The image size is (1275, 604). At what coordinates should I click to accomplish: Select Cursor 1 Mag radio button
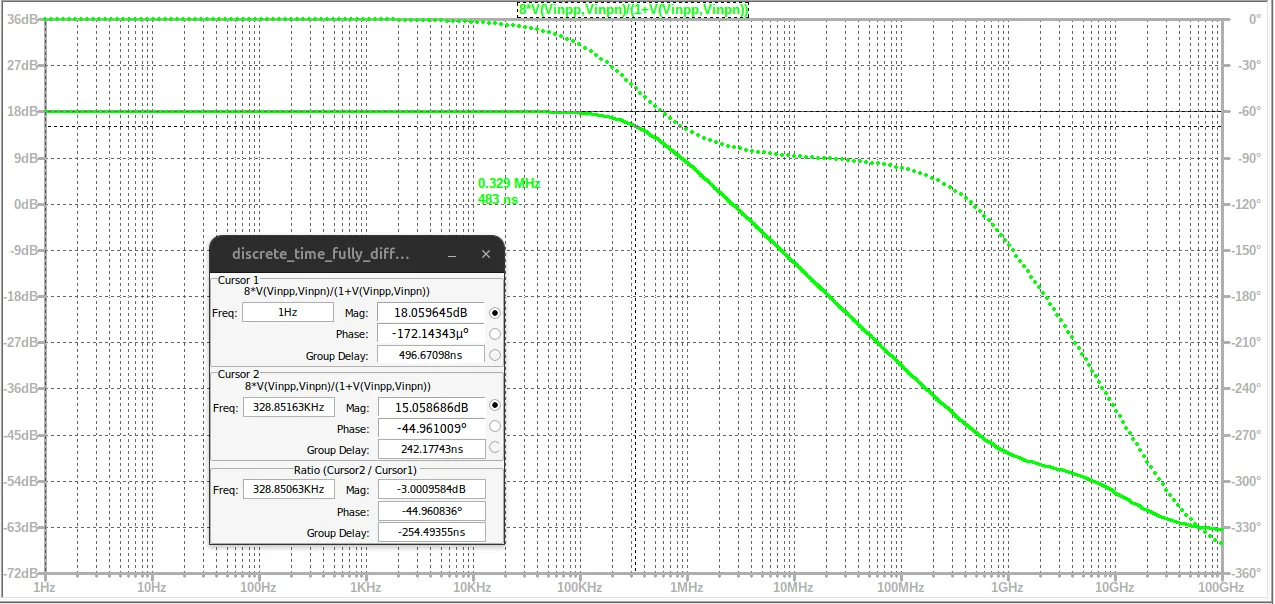(x=494, y=313)
